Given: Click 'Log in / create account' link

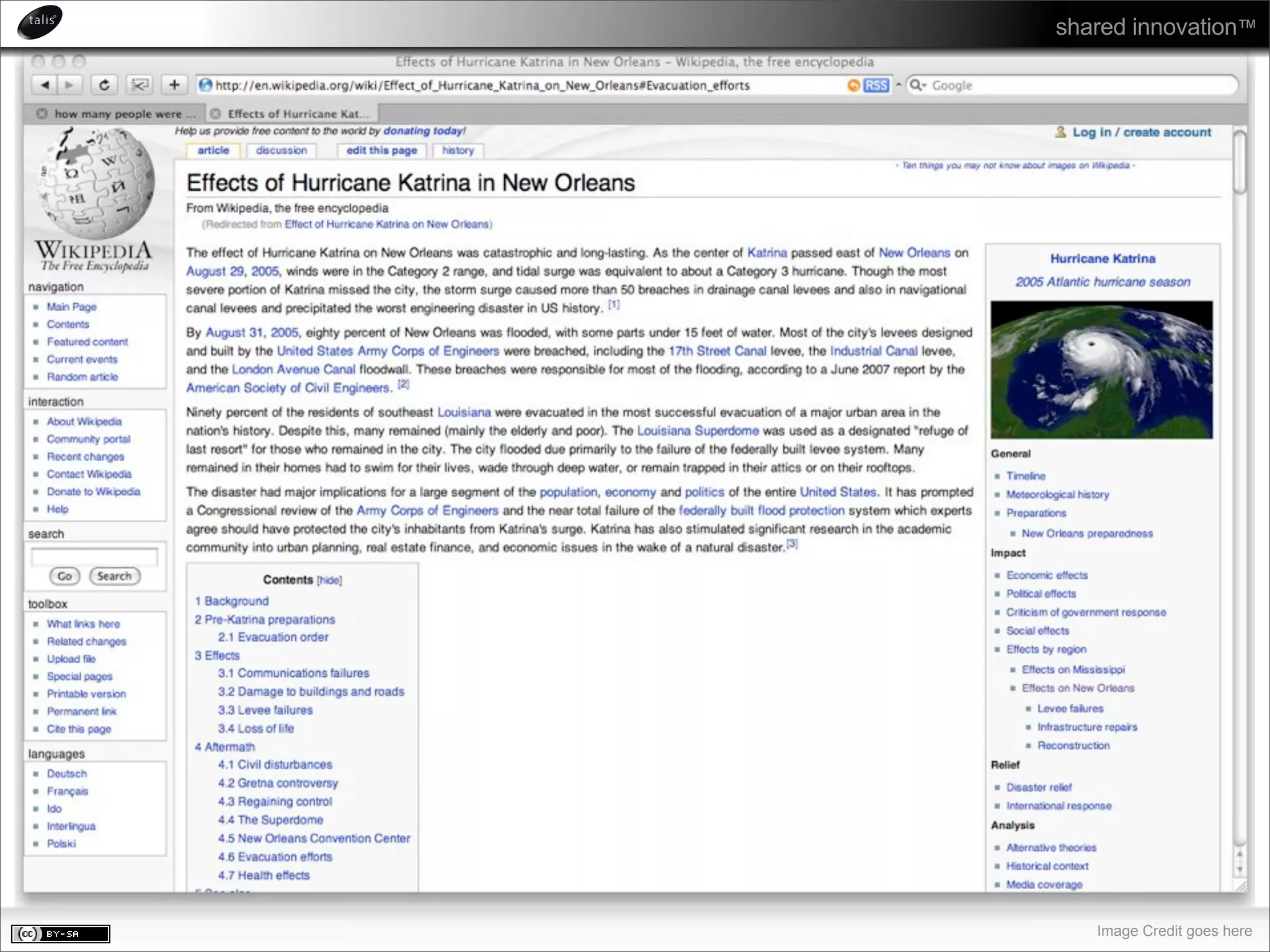Looking at the screenshot, I should click(1142, 132).
